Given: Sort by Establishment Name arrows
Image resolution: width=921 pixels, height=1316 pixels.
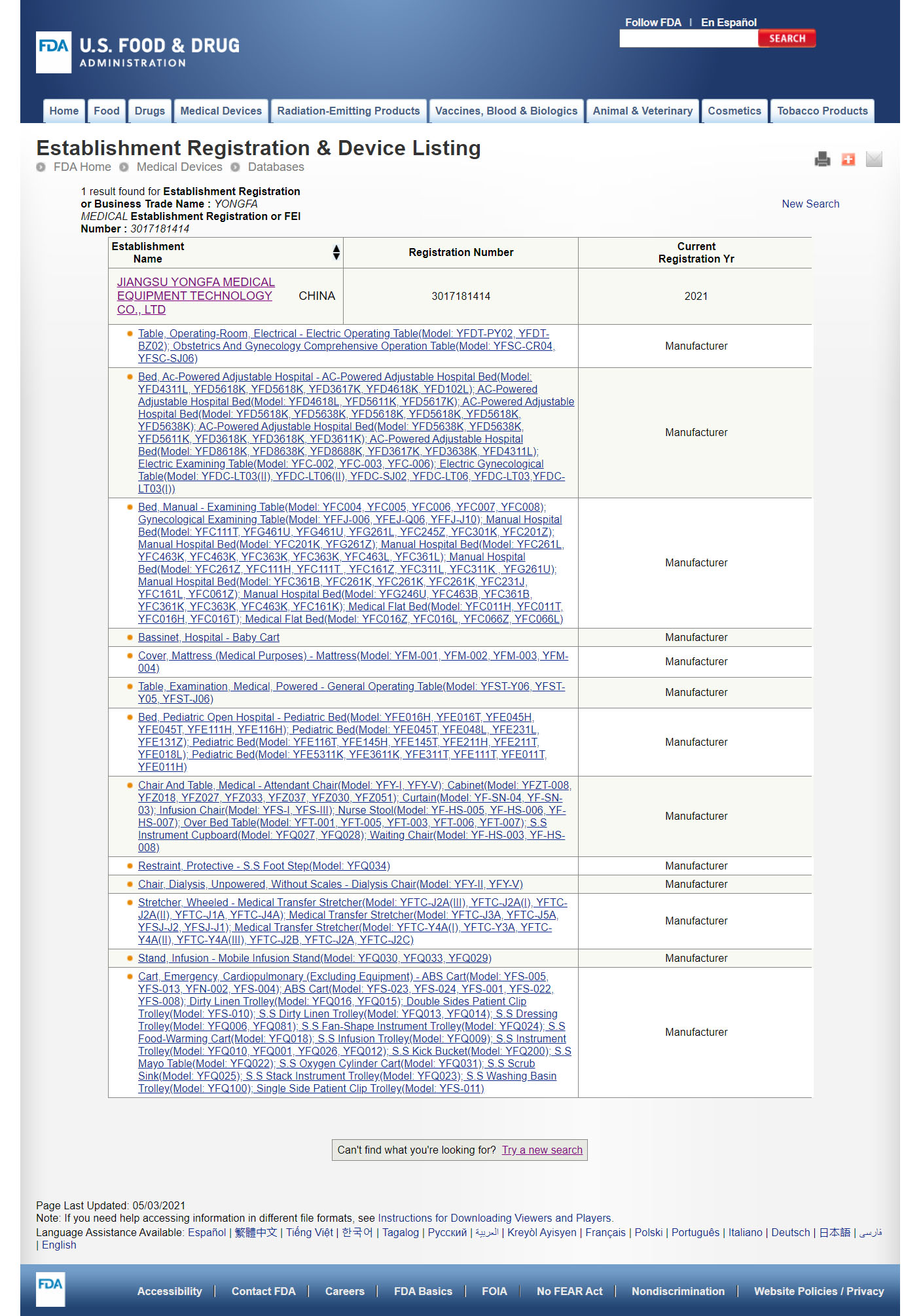Looking at the screenshot, I should click(336, 252).
